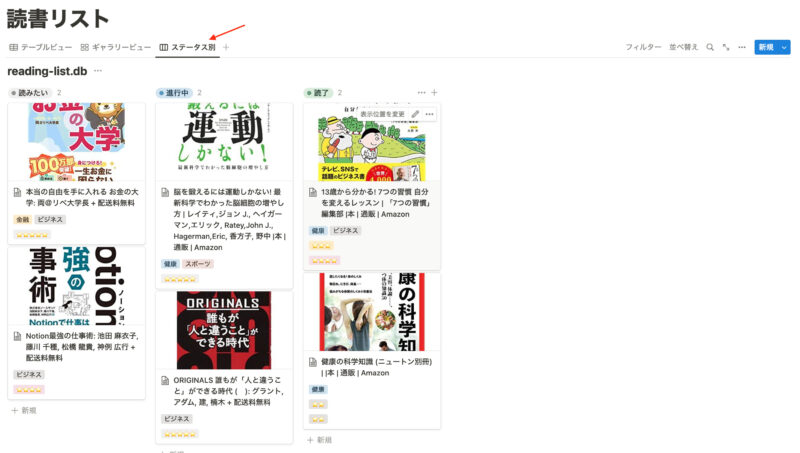Click the reading-list.db database title
The height and width of the screenshot is (453, 800).
click(x=47, y=71)
